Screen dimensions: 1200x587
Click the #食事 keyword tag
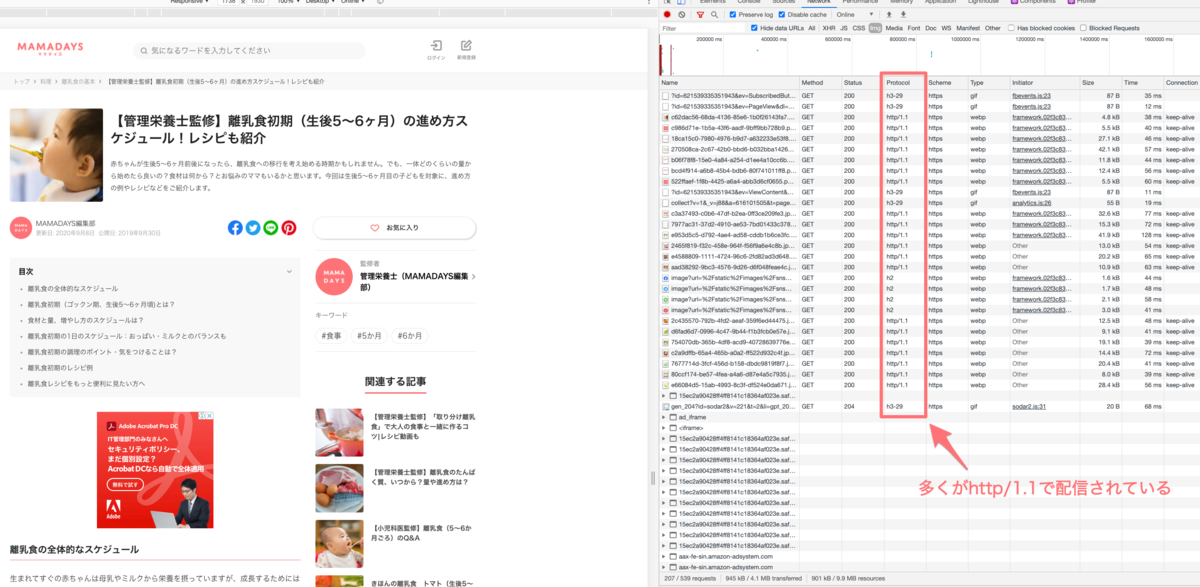point(331,336)
